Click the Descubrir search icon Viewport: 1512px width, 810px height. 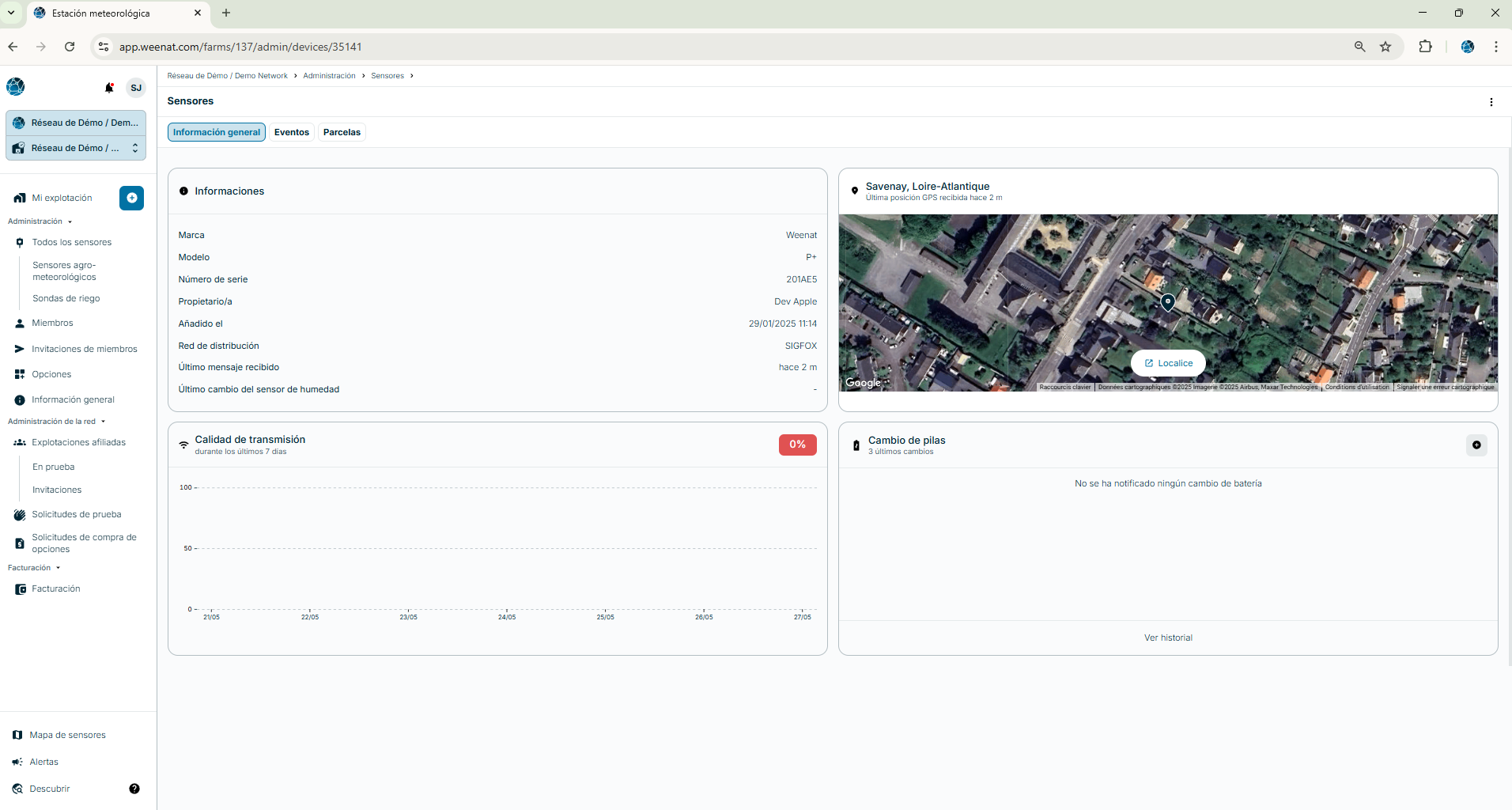click(x=17, y=789)
